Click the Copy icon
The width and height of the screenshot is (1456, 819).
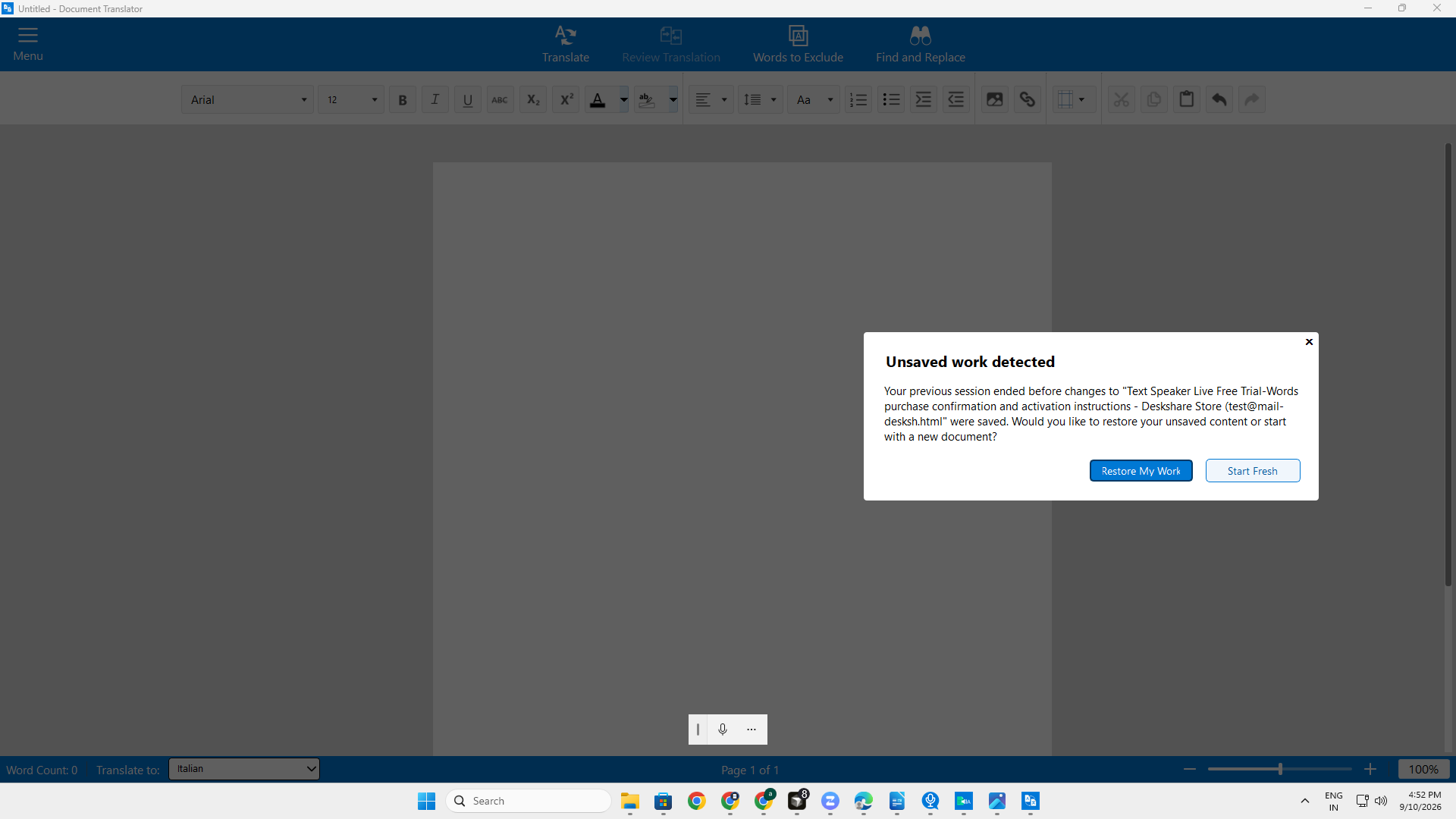pos(1154,99)
